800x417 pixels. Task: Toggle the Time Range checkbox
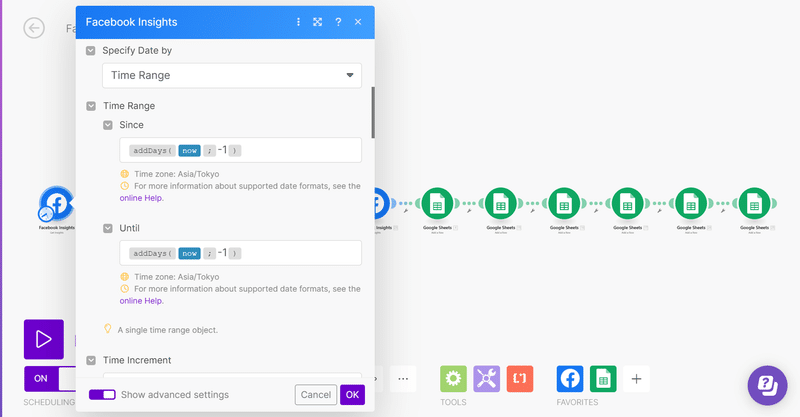[91, 106]
